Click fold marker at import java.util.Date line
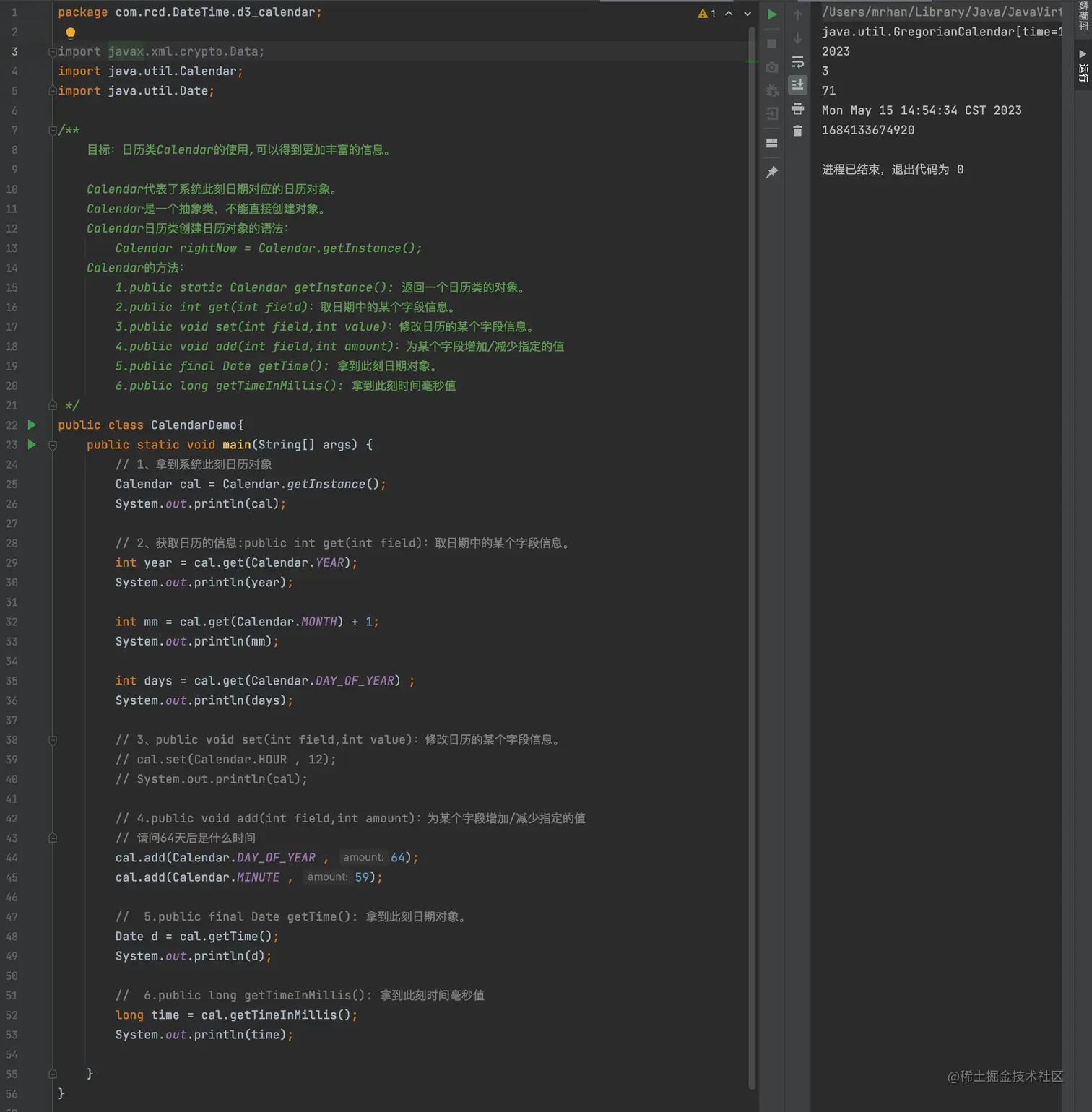This screenshot has width=1092, height=1112. 53,90
